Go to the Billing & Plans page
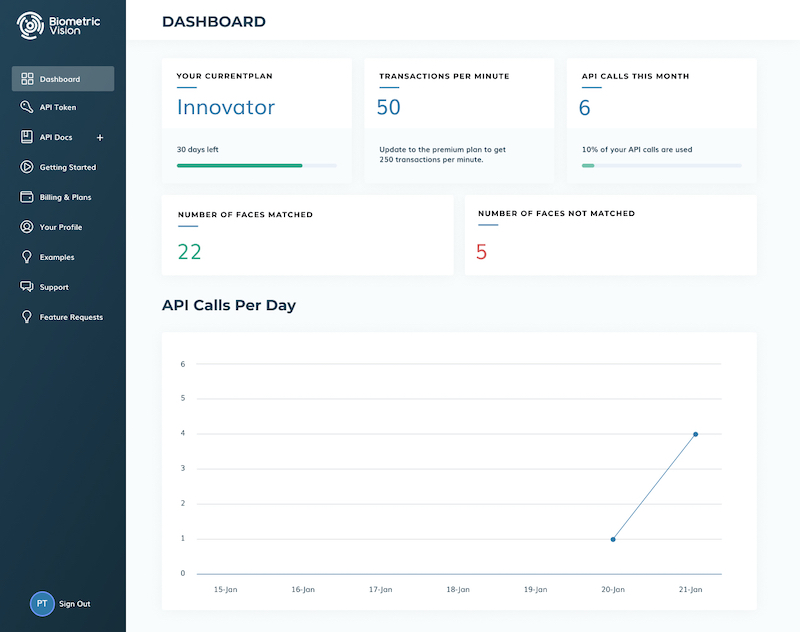 tap(66, 197)
